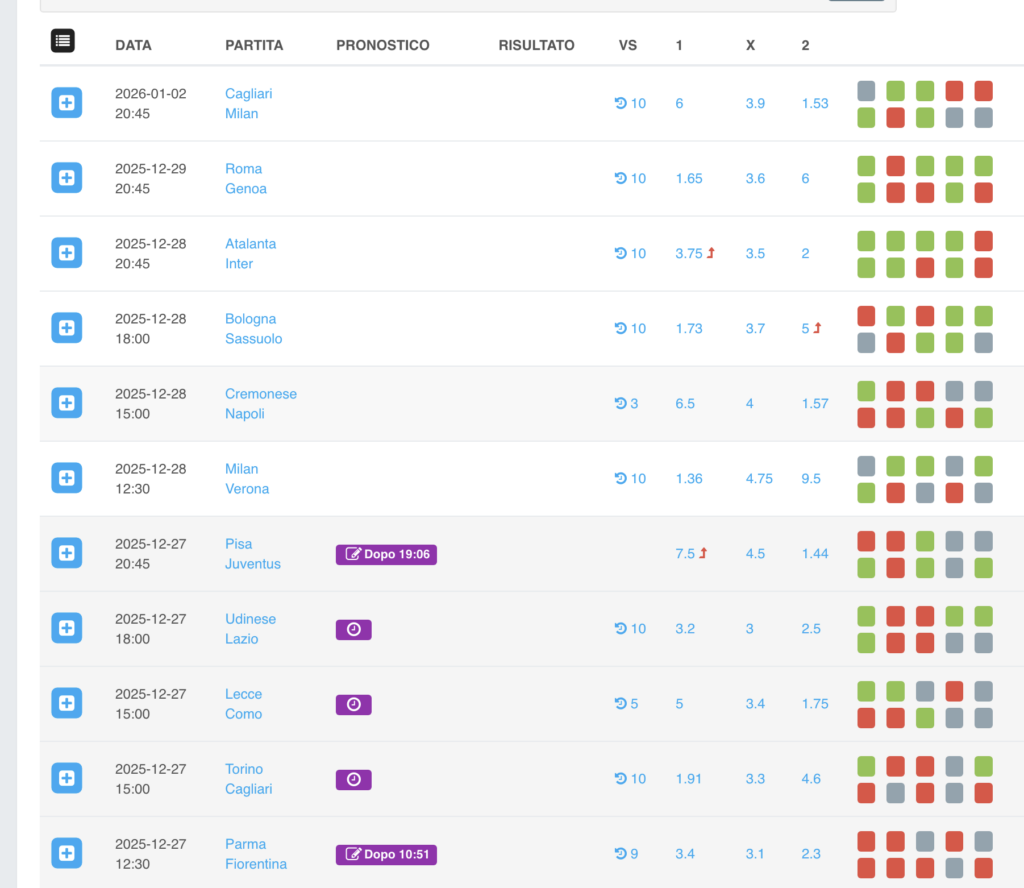This screenshot has height=888, width=1024.
Task: Click the Dopo 19:06 badge
Action: tap(386, 554)
